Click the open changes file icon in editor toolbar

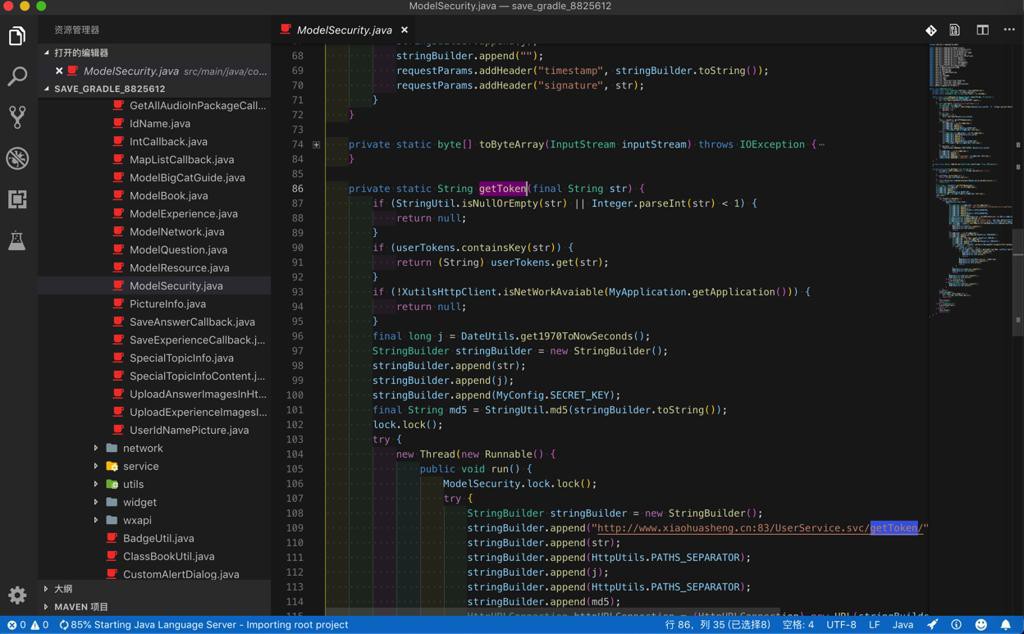coord(955,30)
